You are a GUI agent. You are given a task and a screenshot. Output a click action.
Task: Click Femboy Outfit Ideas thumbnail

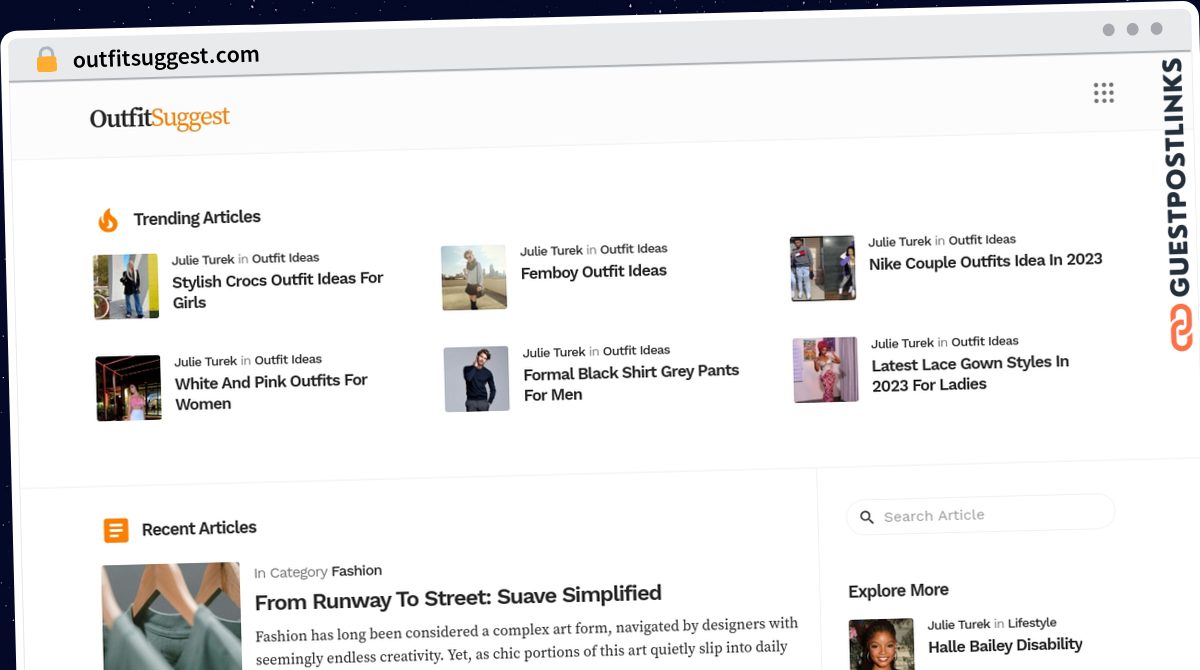(474, 277)
